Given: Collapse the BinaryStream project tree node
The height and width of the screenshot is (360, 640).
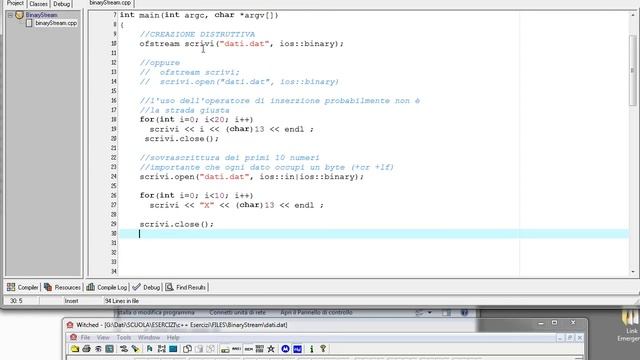Looking at the screenshot, I should tap(10, 15).
